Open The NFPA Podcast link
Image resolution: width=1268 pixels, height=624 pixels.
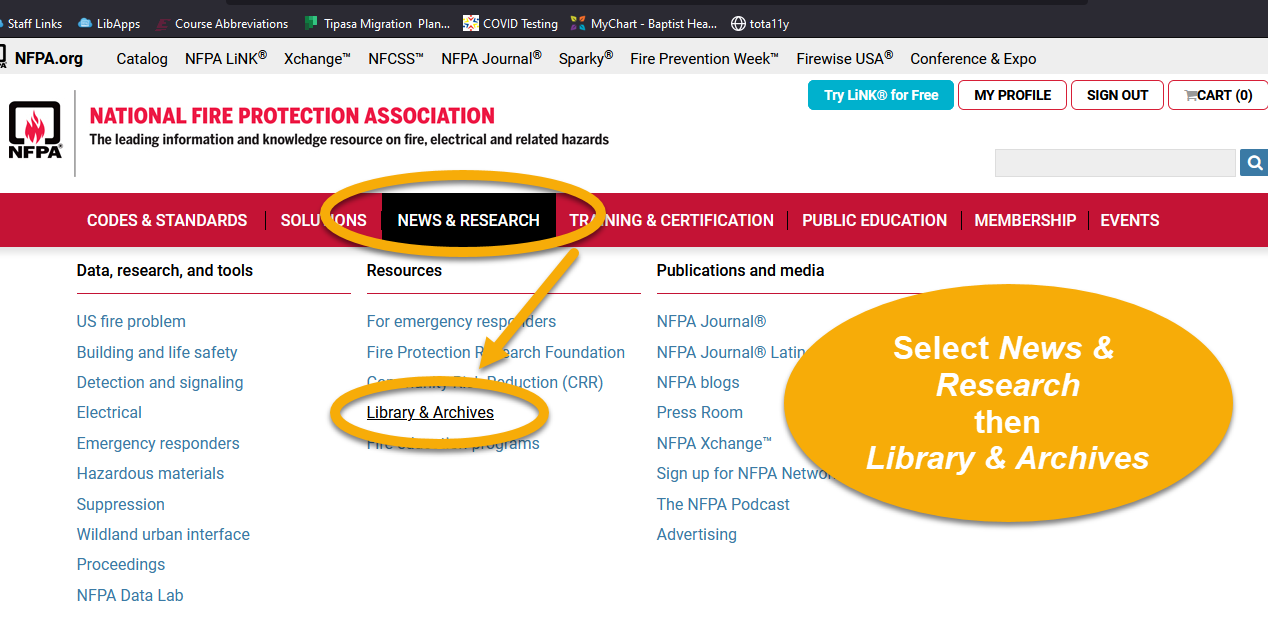(x=723, y=504)
